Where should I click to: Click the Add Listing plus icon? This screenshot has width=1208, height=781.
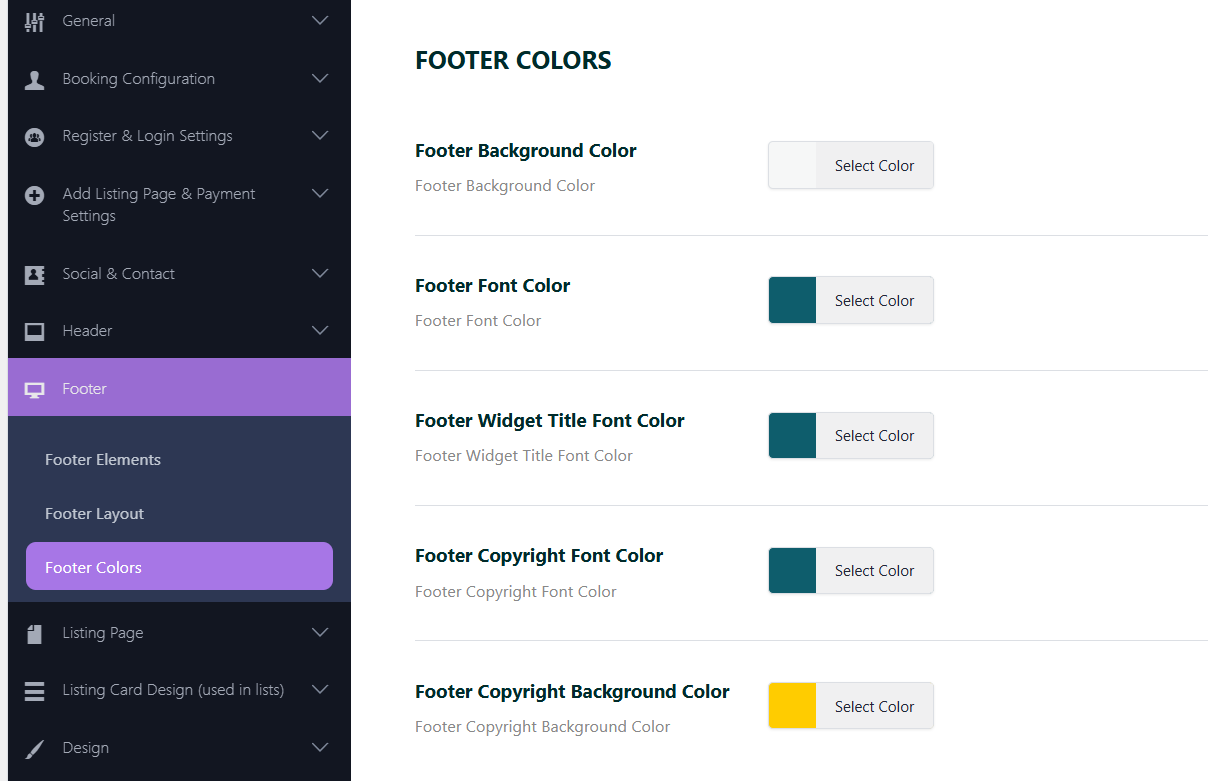35,195
